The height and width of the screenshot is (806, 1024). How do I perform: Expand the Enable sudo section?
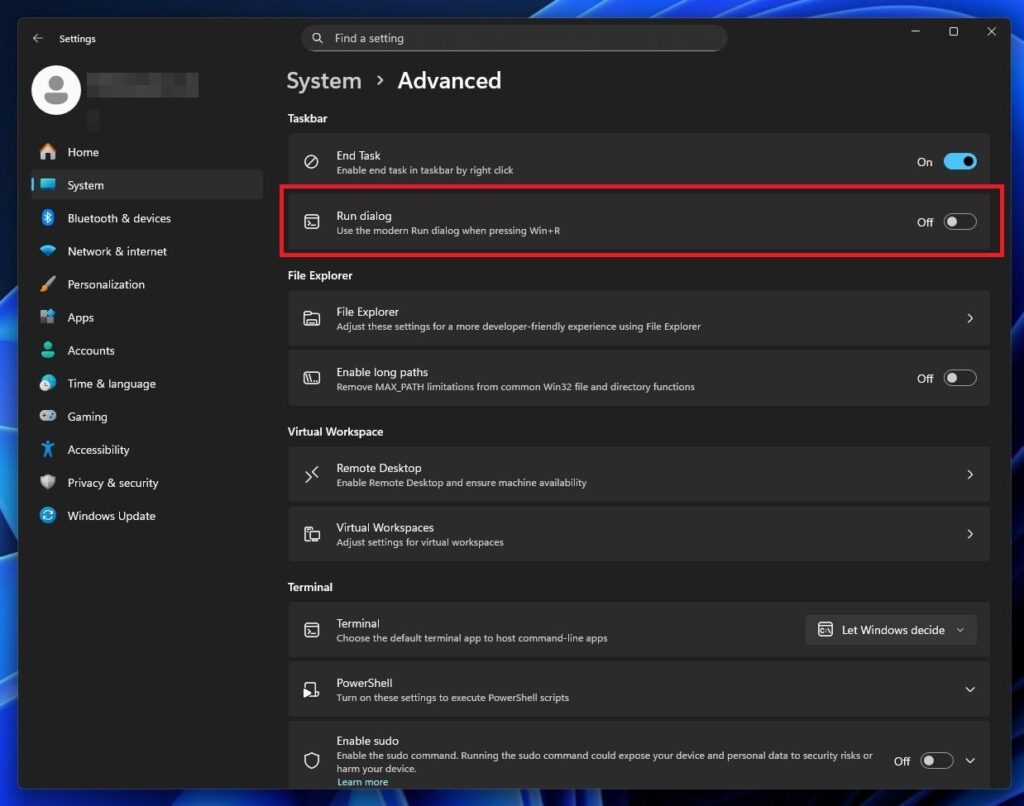pos(968,760)
